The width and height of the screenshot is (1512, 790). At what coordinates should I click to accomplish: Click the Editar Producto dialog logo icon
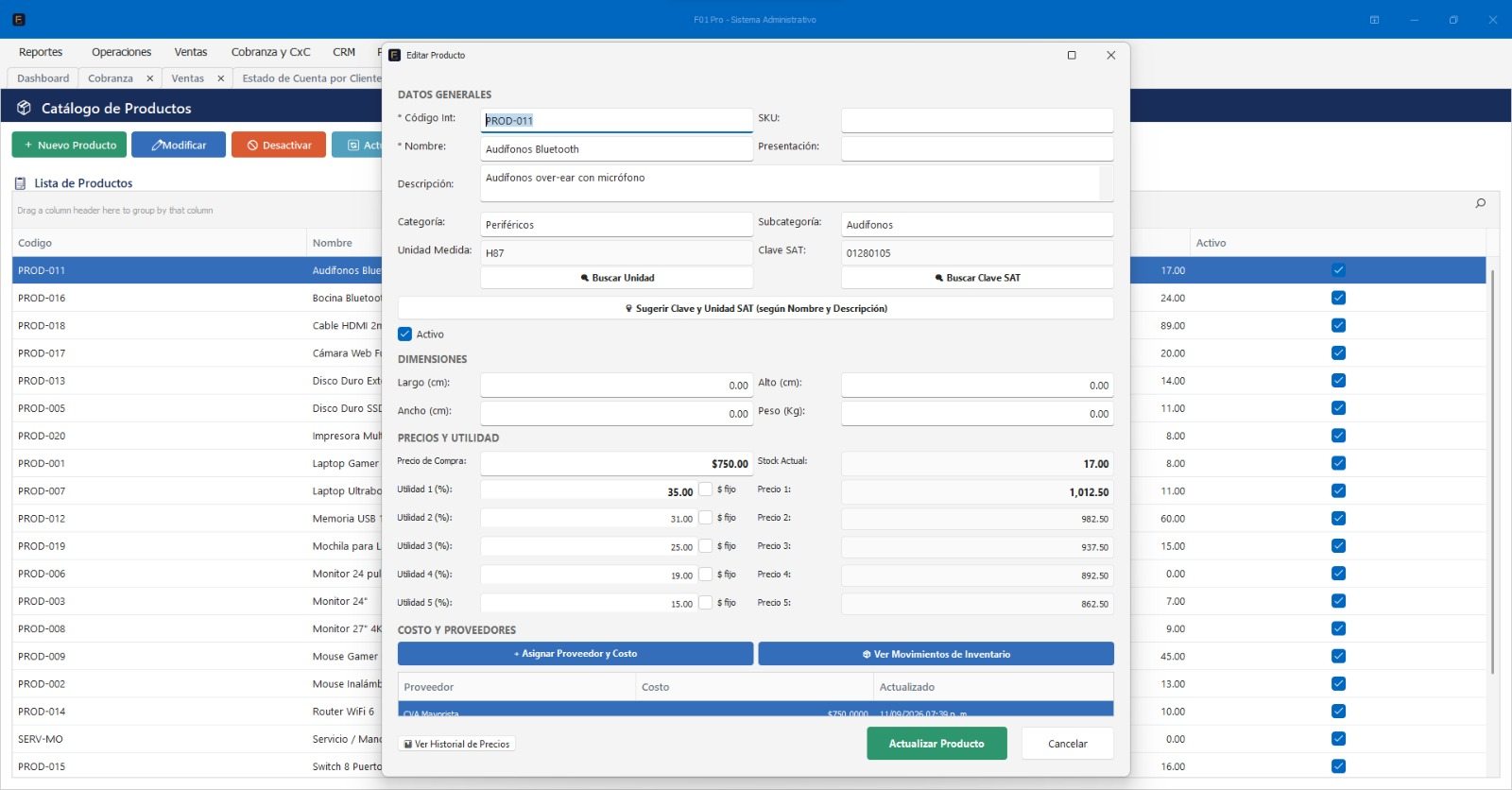tap(395, 55)
